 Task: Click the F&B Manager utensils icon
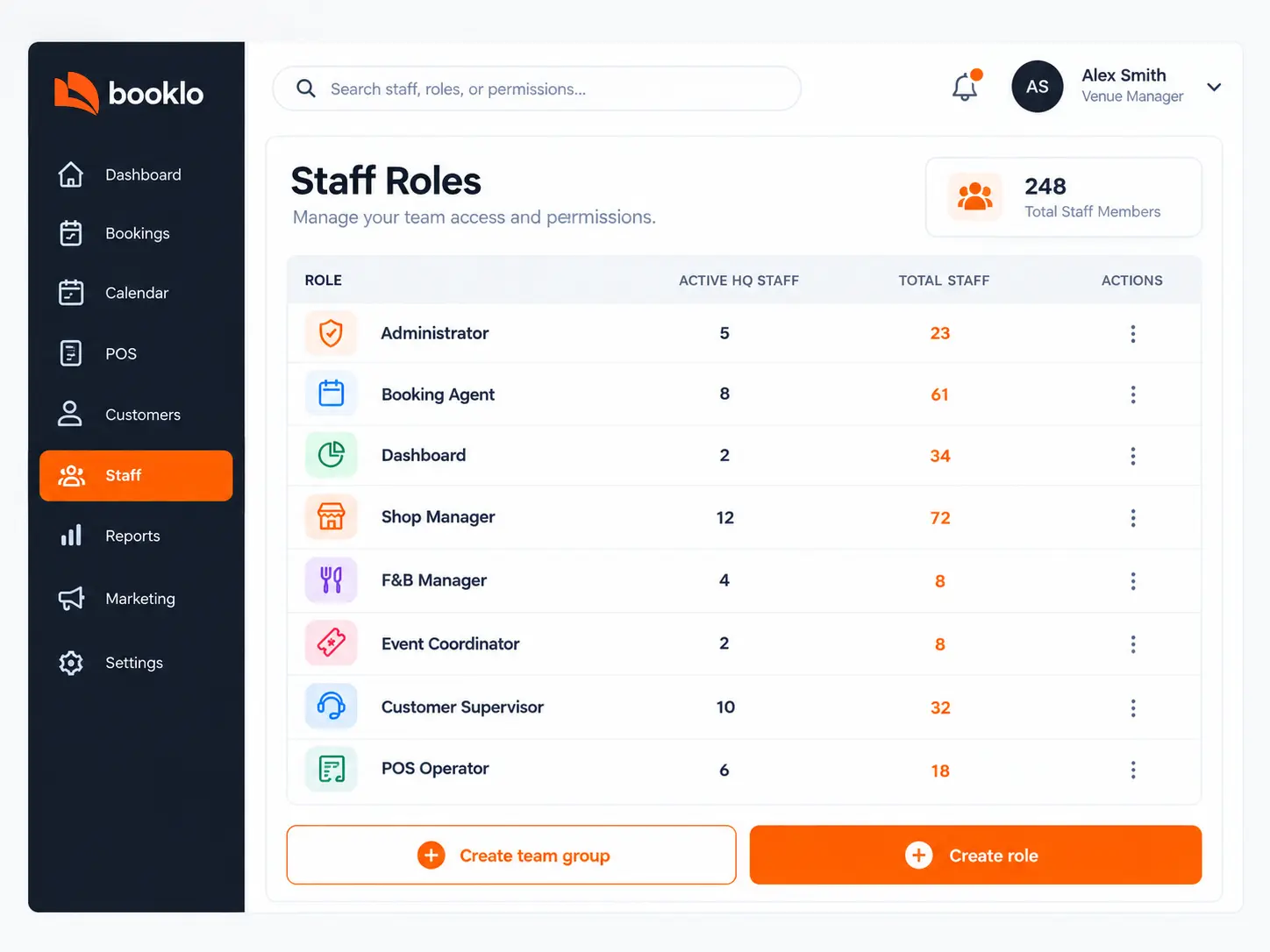pos(331,580)
